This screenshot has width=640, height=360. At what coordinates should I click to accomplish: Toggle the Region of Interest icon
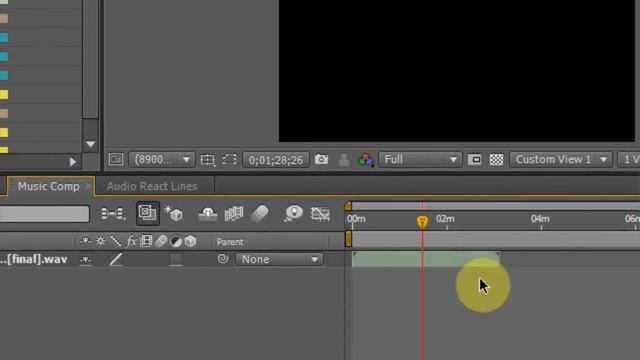474,160
